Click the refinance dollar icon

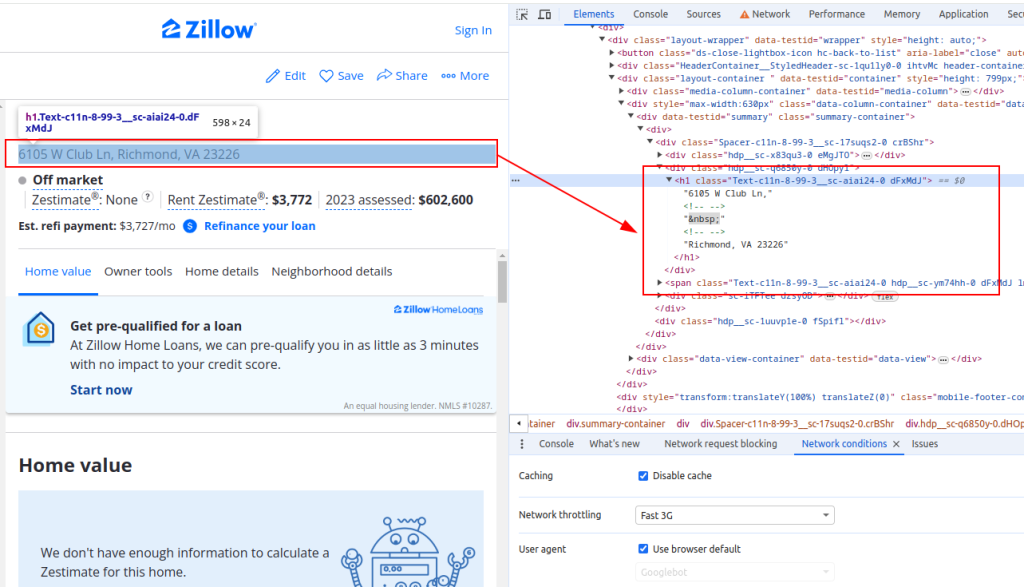[190, 226]
